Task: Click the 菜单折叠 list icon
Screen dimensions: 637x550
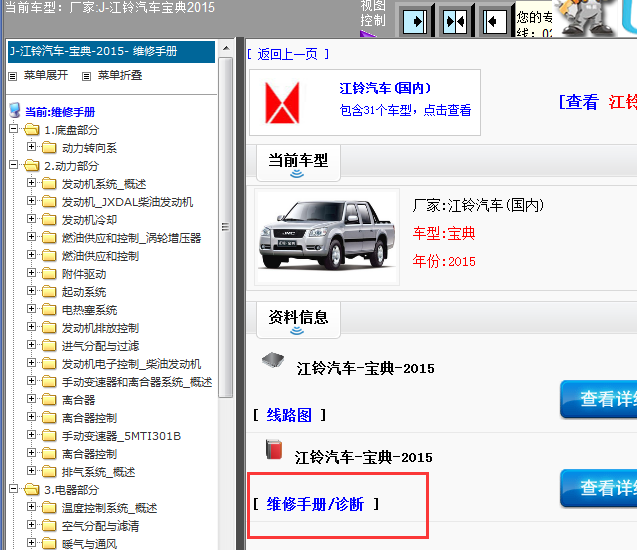Action: [86, 76]
